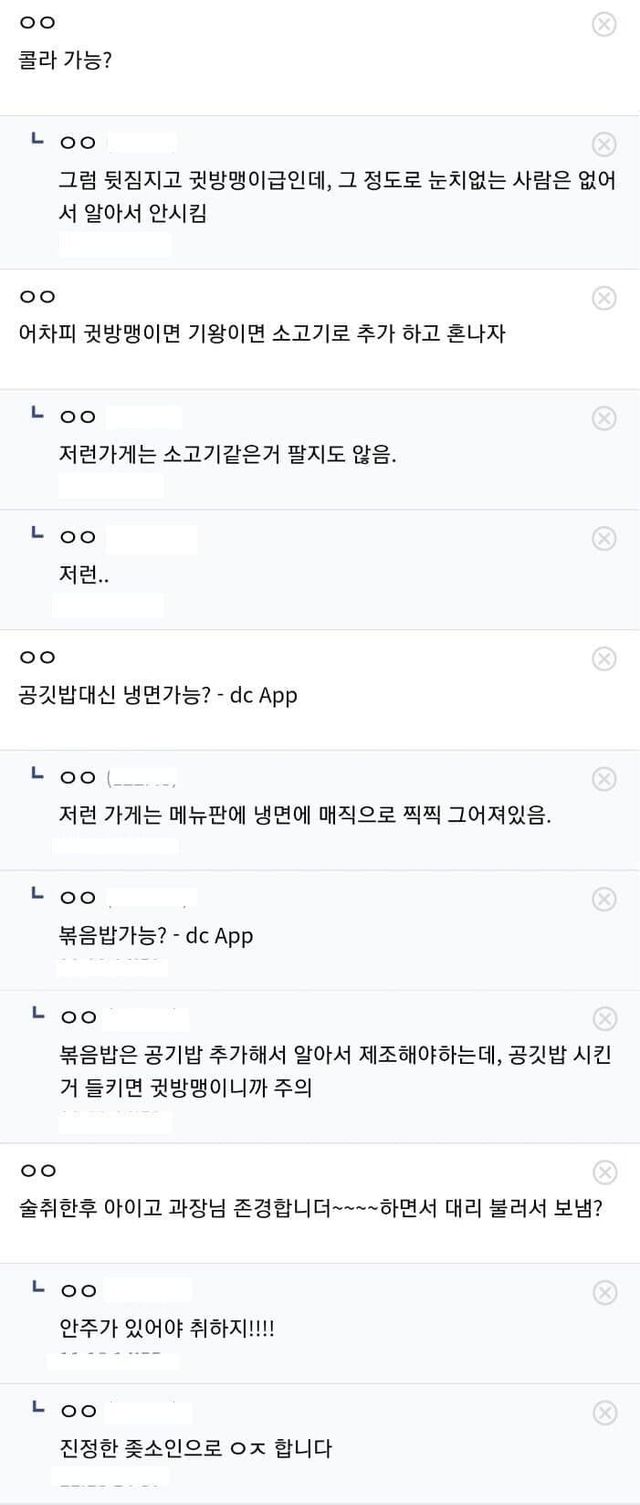
Task: Click X next to '진정한 좆소인으로' reply
Action: (x=604, y=1412)
